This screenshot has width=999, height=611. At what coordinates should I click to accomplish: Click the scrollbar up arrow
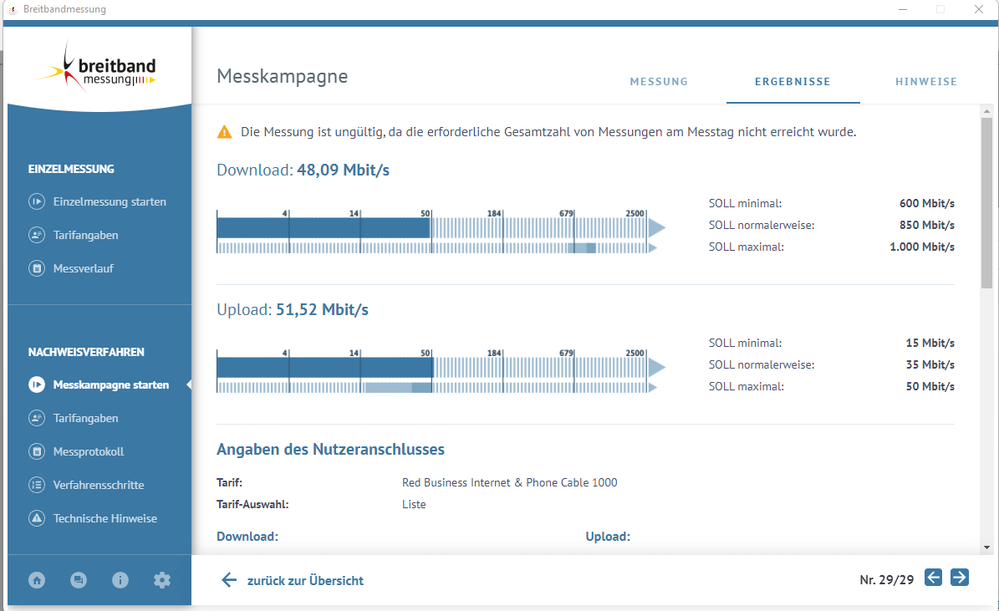click(987, 111)
